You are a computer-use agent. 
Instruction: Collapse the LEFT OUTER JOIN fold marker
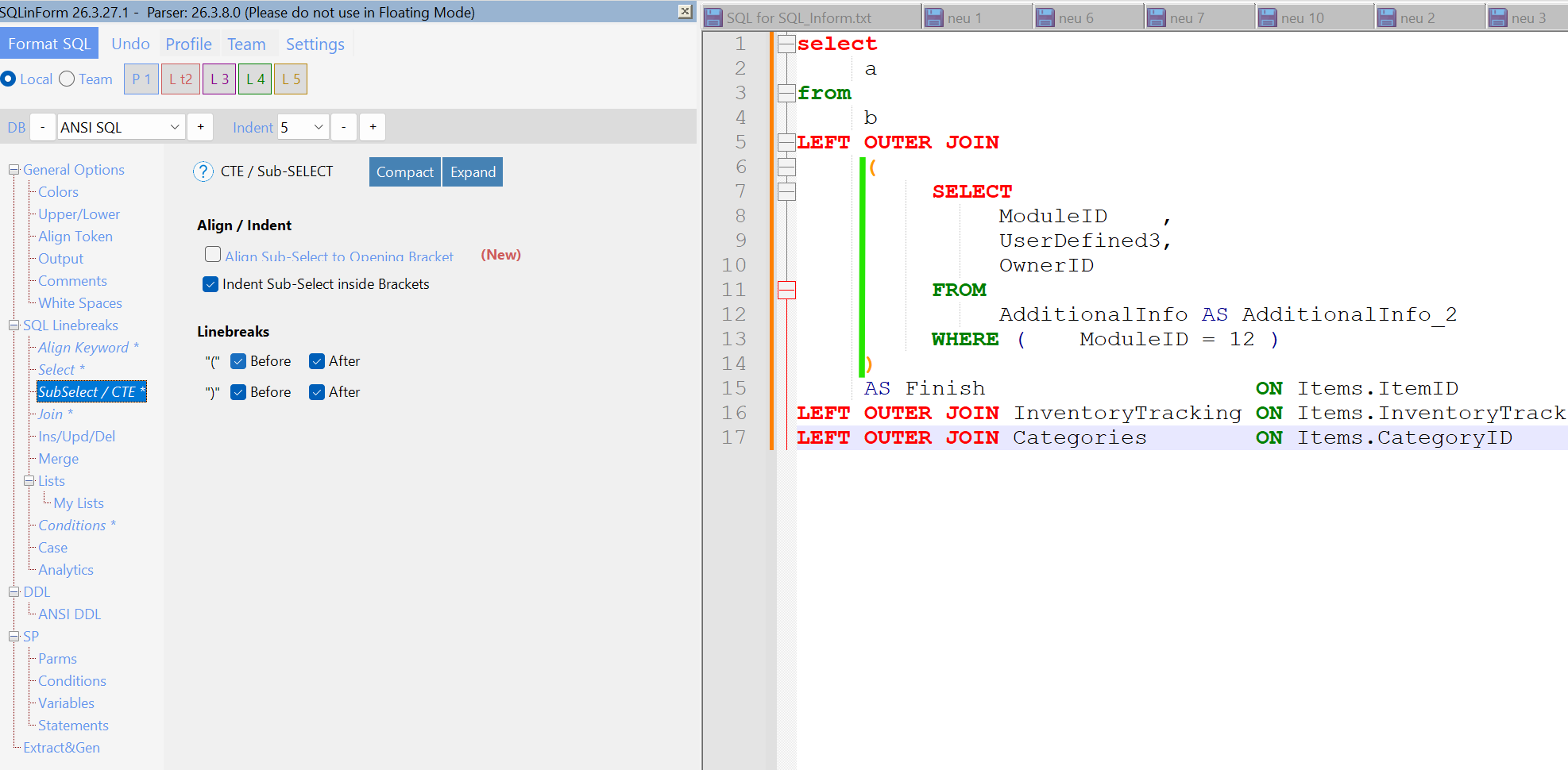coord(786,143)
